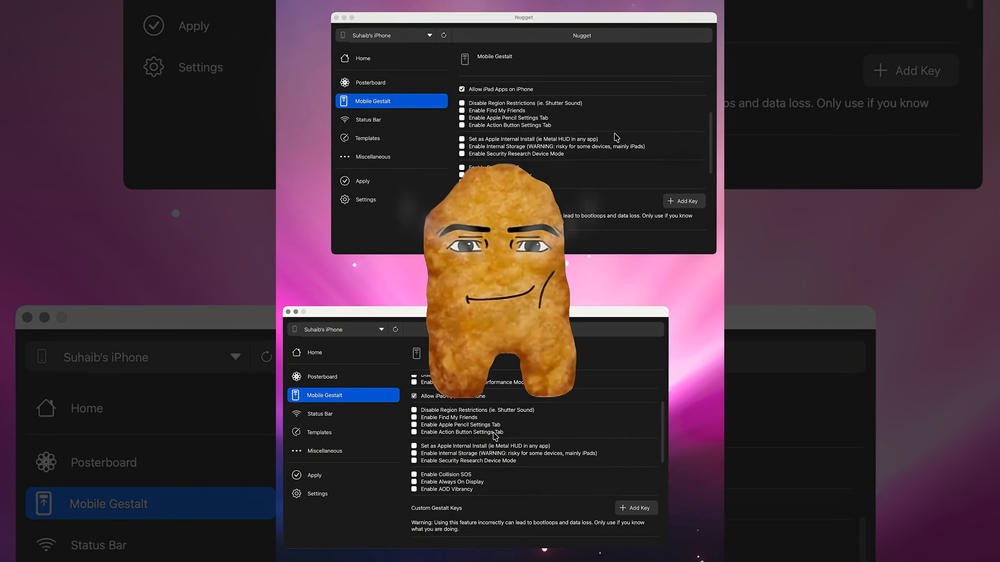This screenshot has width=1000, height=562.
Task: Select Mobile Gestalt tab in top Nugget window
Action: [392, 101]
